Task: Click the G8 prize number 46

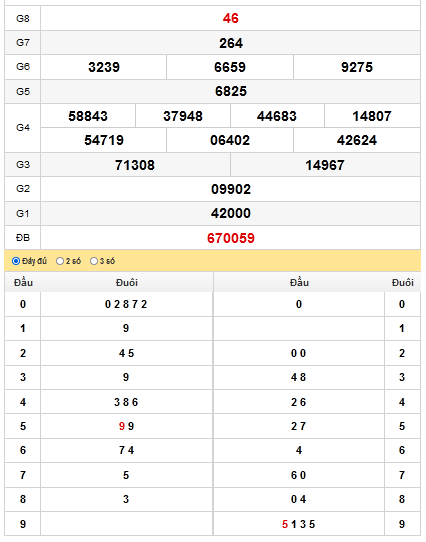Action: click(x=231, y=18)
